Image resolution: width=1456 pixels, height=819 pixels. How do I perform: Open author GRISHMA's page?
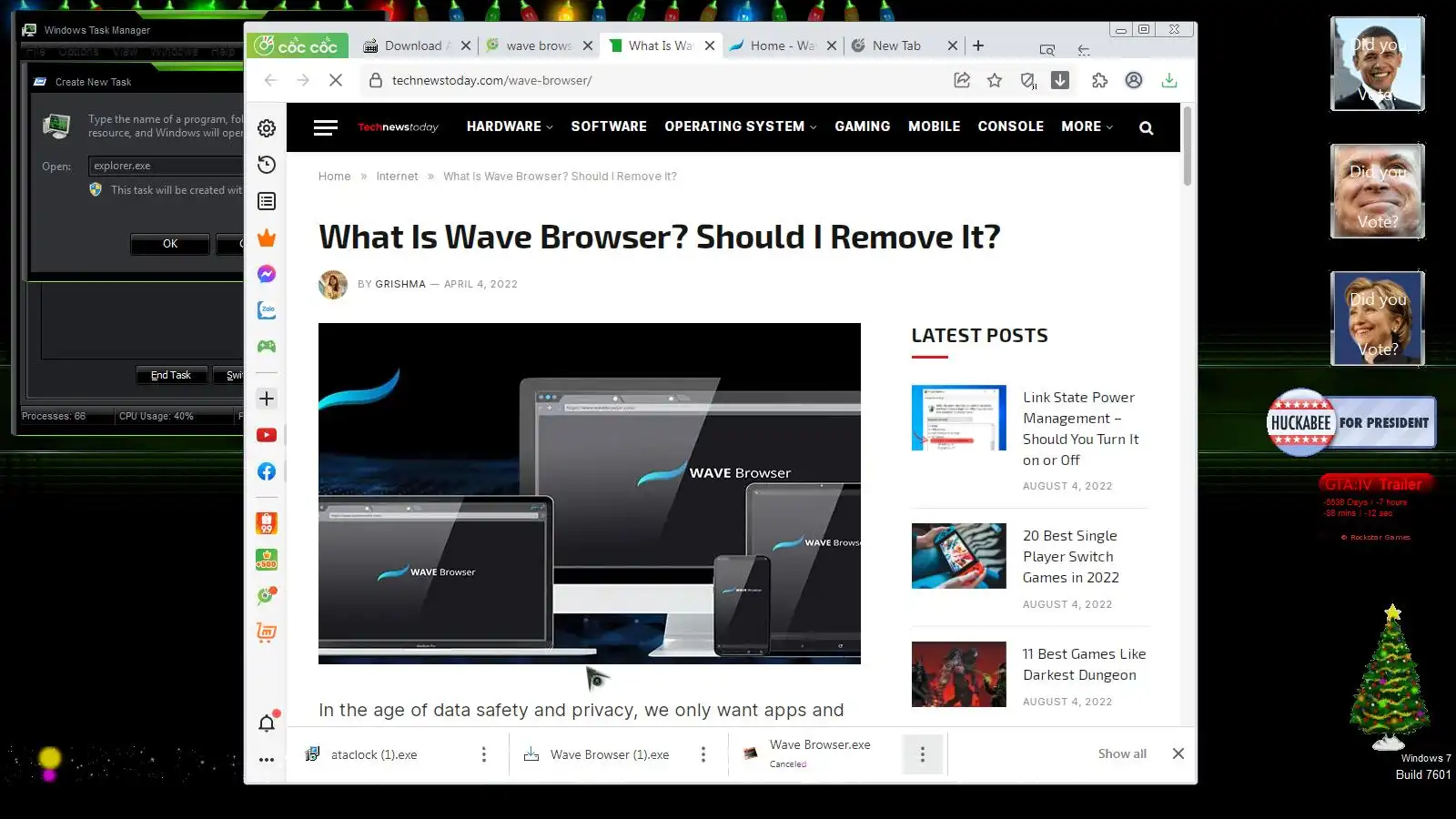(x=400, y=284)
